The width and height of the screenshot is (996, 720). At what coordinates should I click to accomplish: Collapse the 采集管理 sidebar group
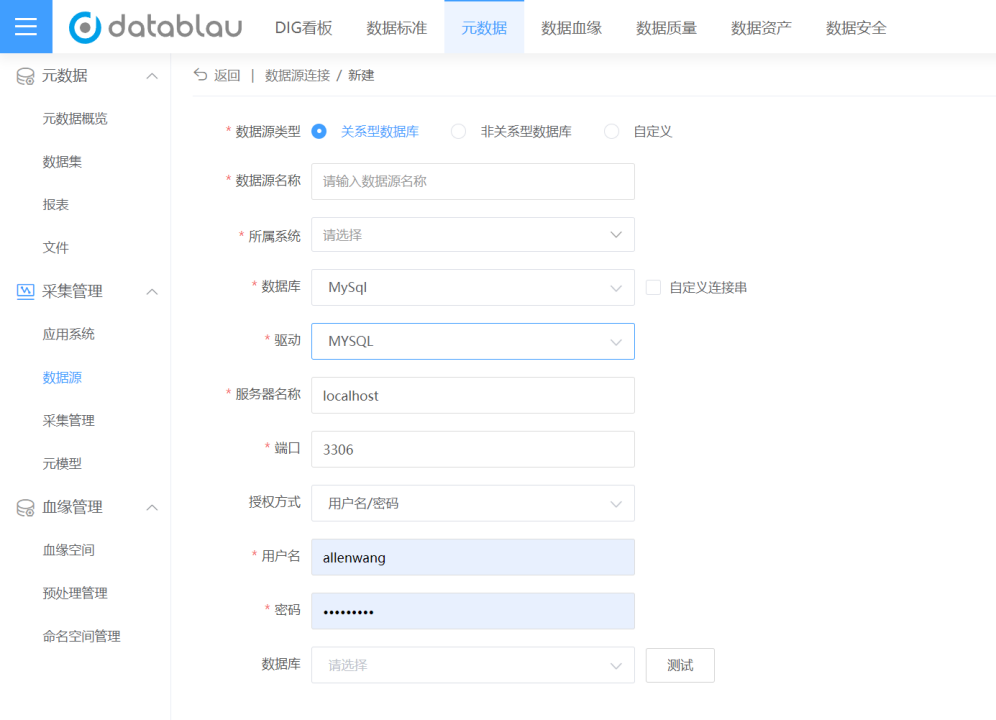[152, 292]
